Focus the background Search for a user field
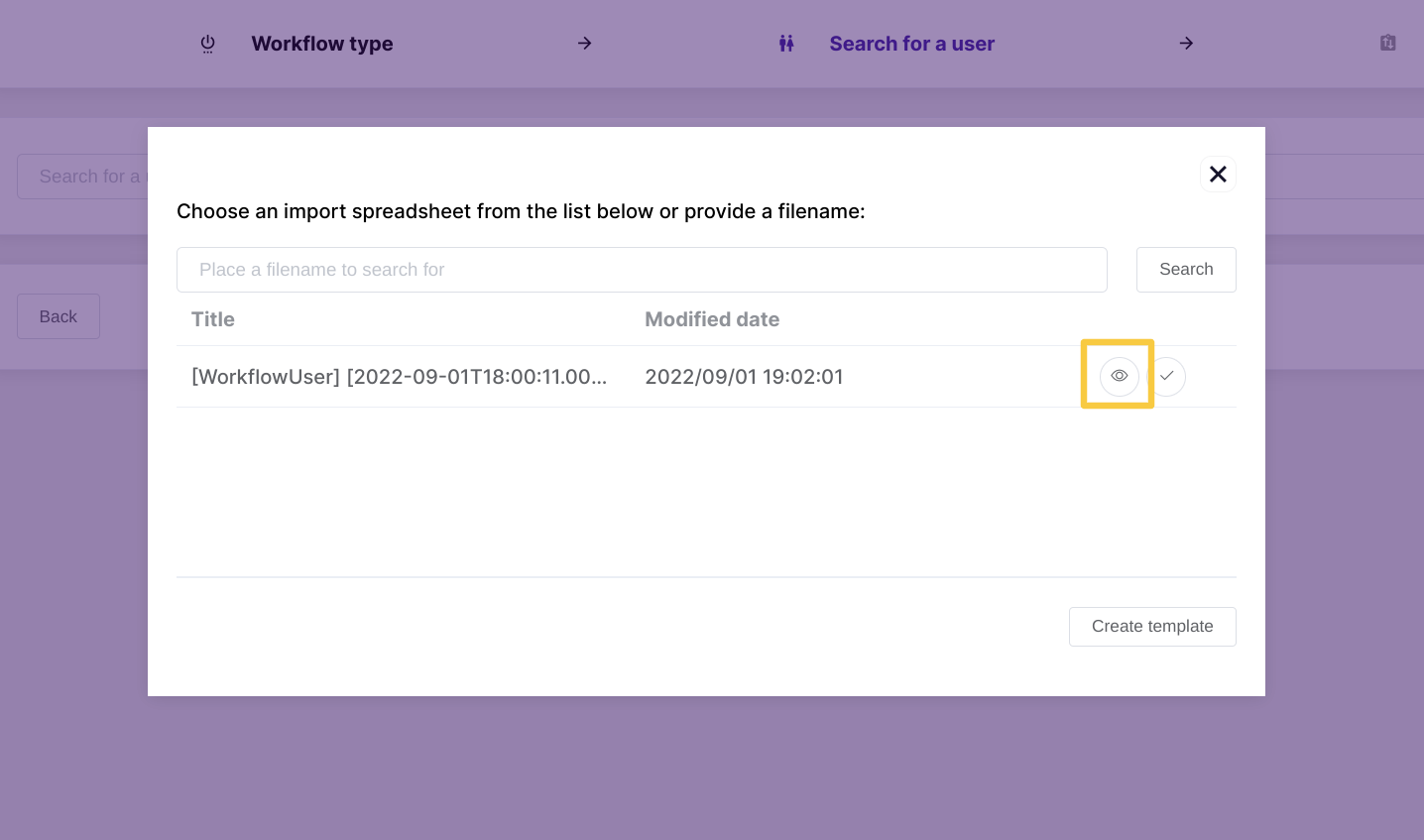Viewport: 1424px width, 840px height. [82, 177]
